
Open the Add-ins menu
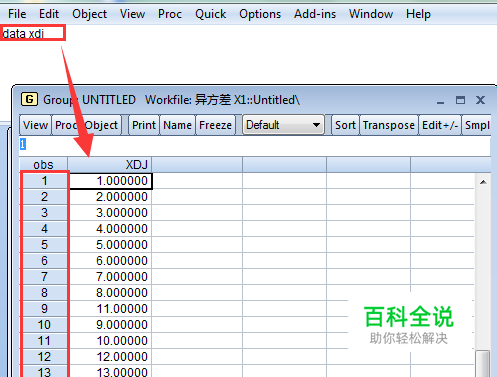coord(315,14)
